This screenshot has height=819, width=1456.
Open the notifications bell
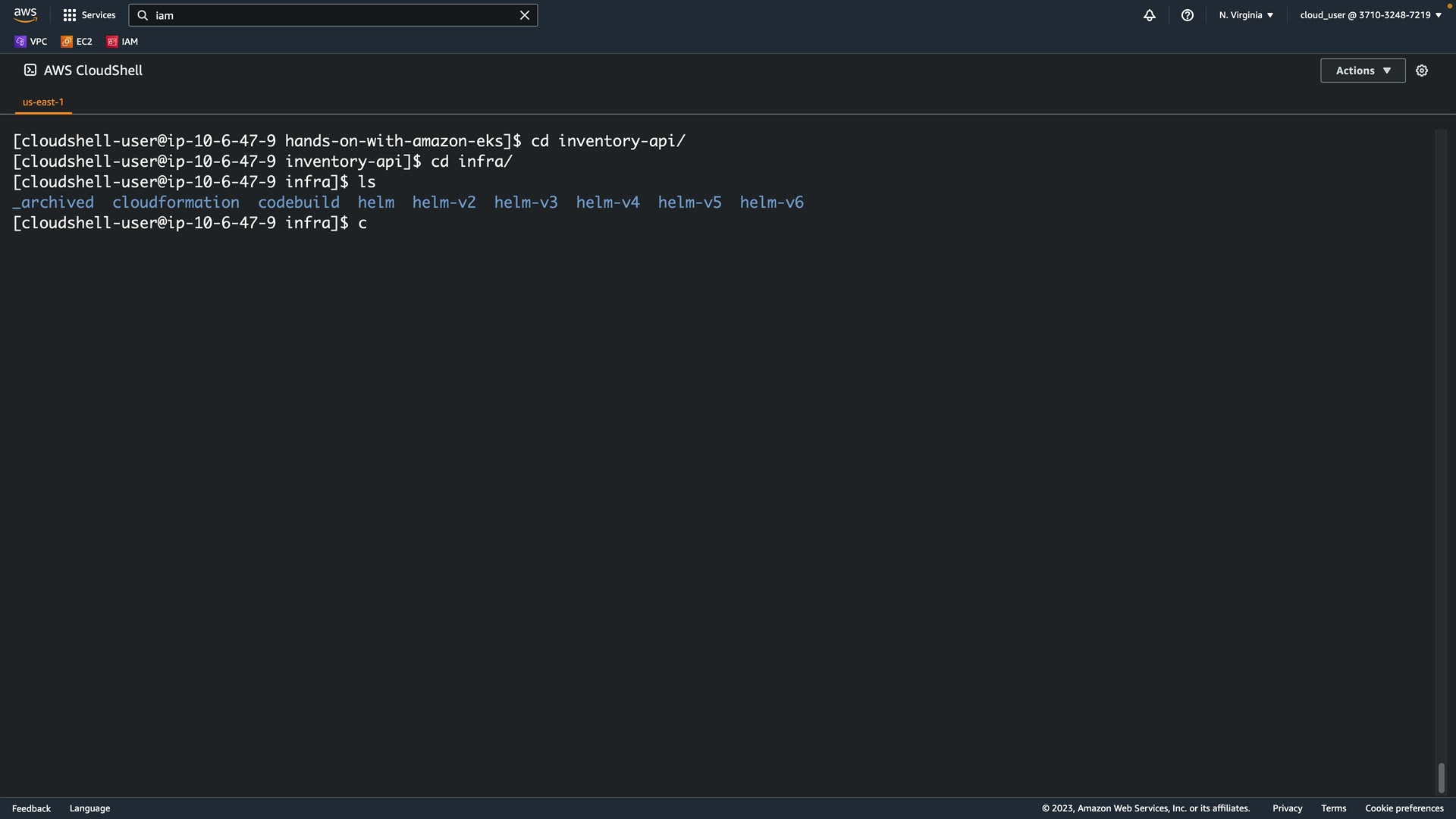(x=1149, y=15)
